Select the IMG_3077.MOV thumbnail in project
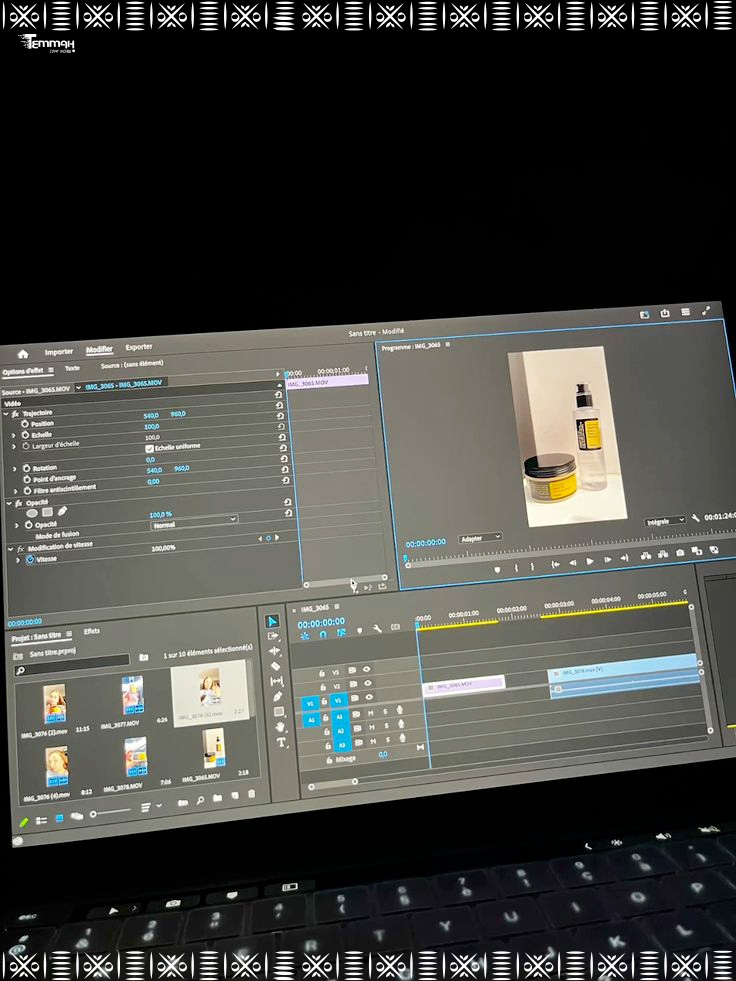736x981 pixels. tap(132, 696)
